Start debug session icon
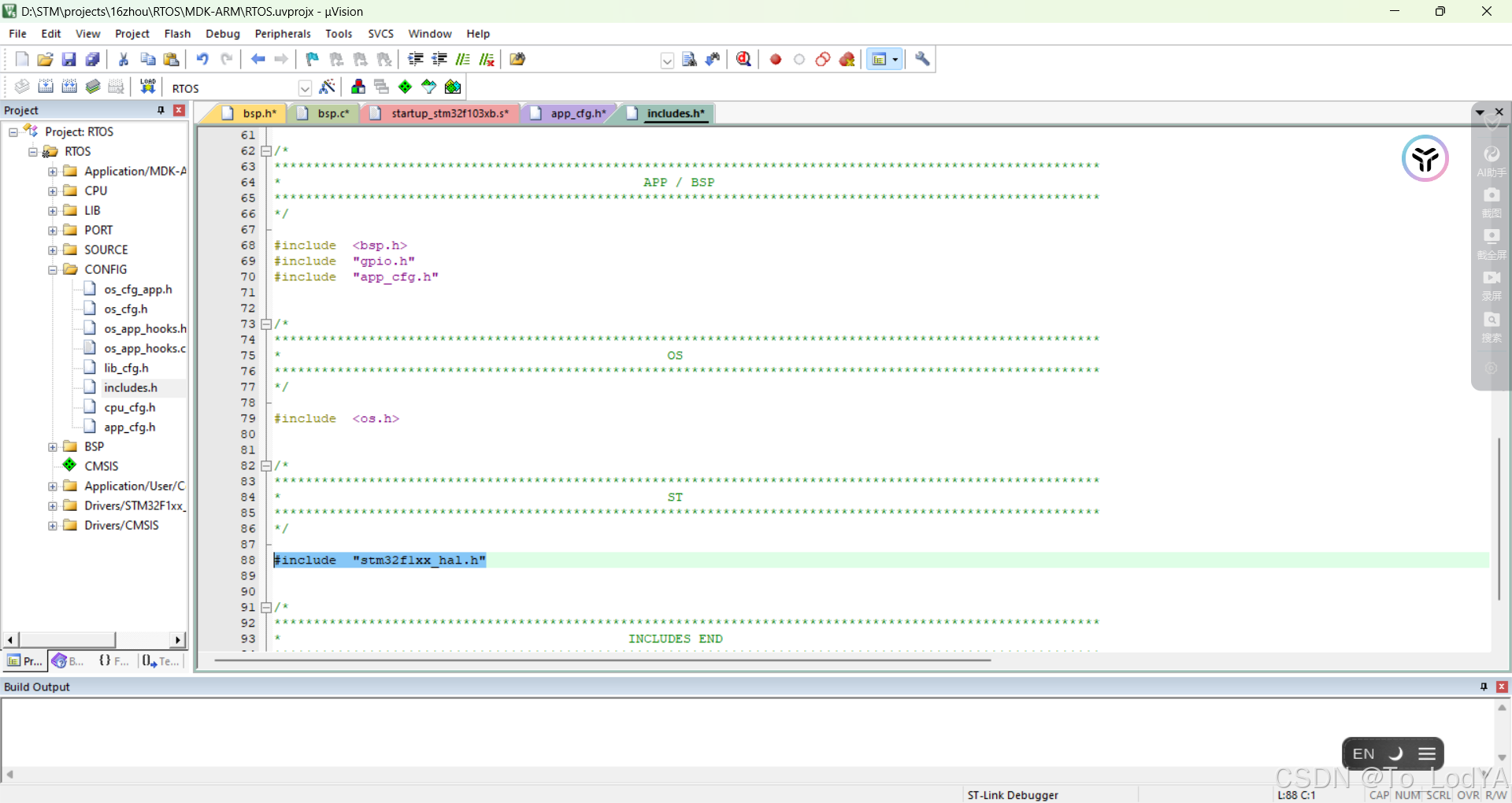 point(744,59)
